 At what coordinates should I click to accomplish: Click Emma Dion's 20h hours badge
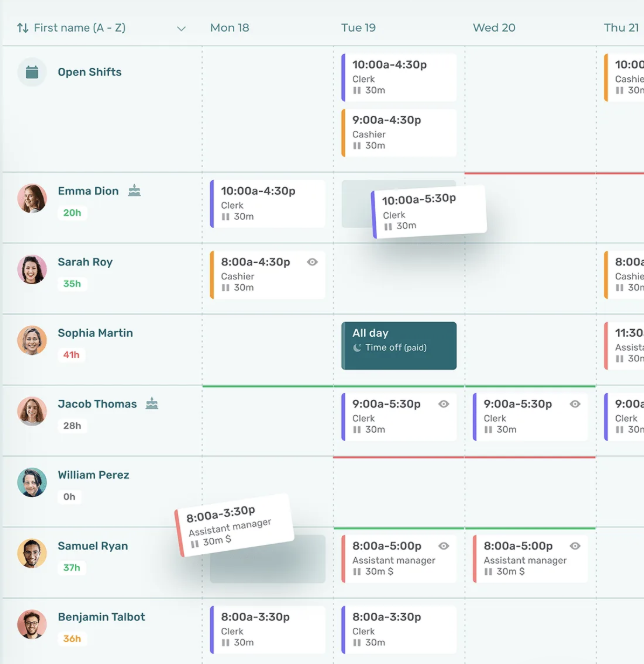72,213
